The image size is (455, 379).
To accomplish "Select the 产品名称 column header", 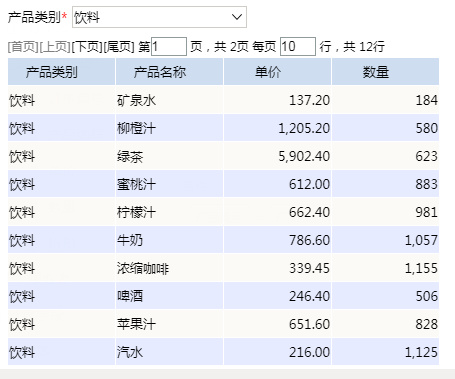I will [x=169, y=72].
